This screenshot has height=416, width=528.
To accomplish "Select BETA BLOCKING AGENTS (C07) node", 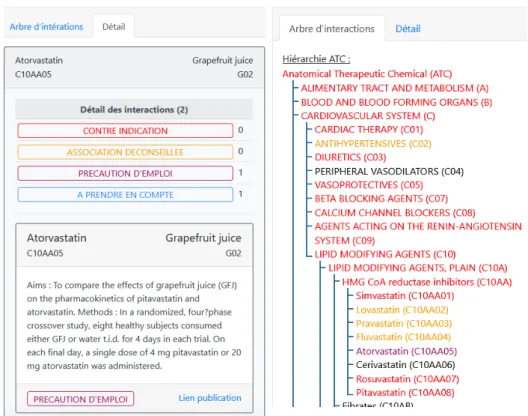I will pyautogui.click(x=381, y=199).
